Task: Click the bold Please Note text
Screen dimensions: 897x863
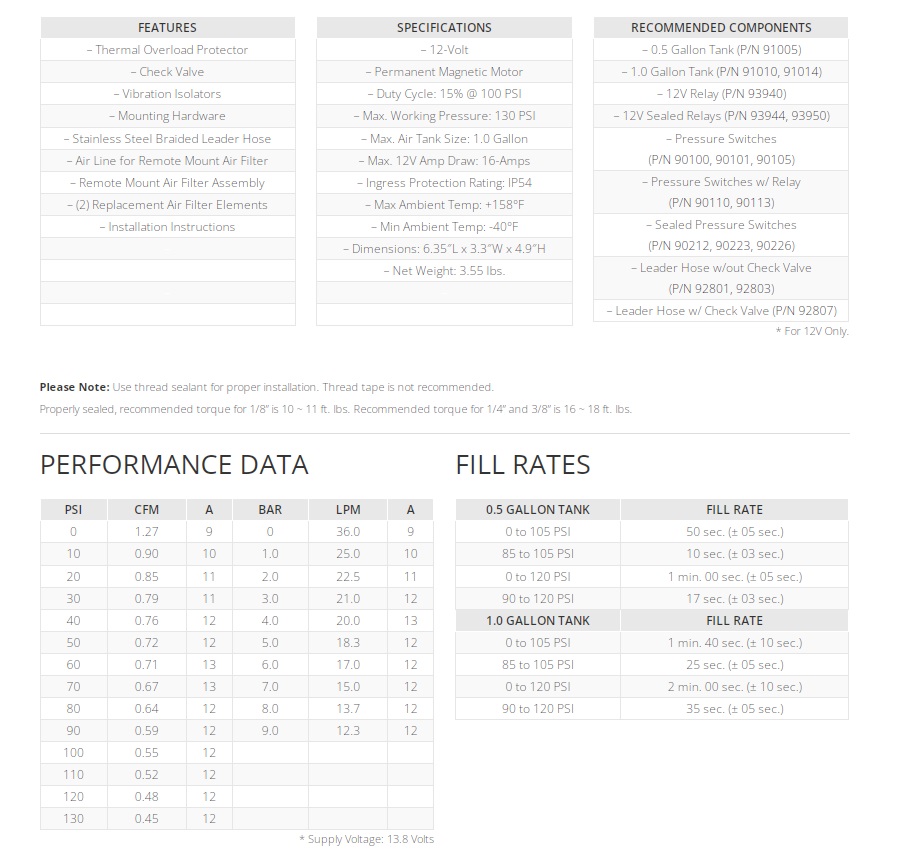Action: pos(74,387)
